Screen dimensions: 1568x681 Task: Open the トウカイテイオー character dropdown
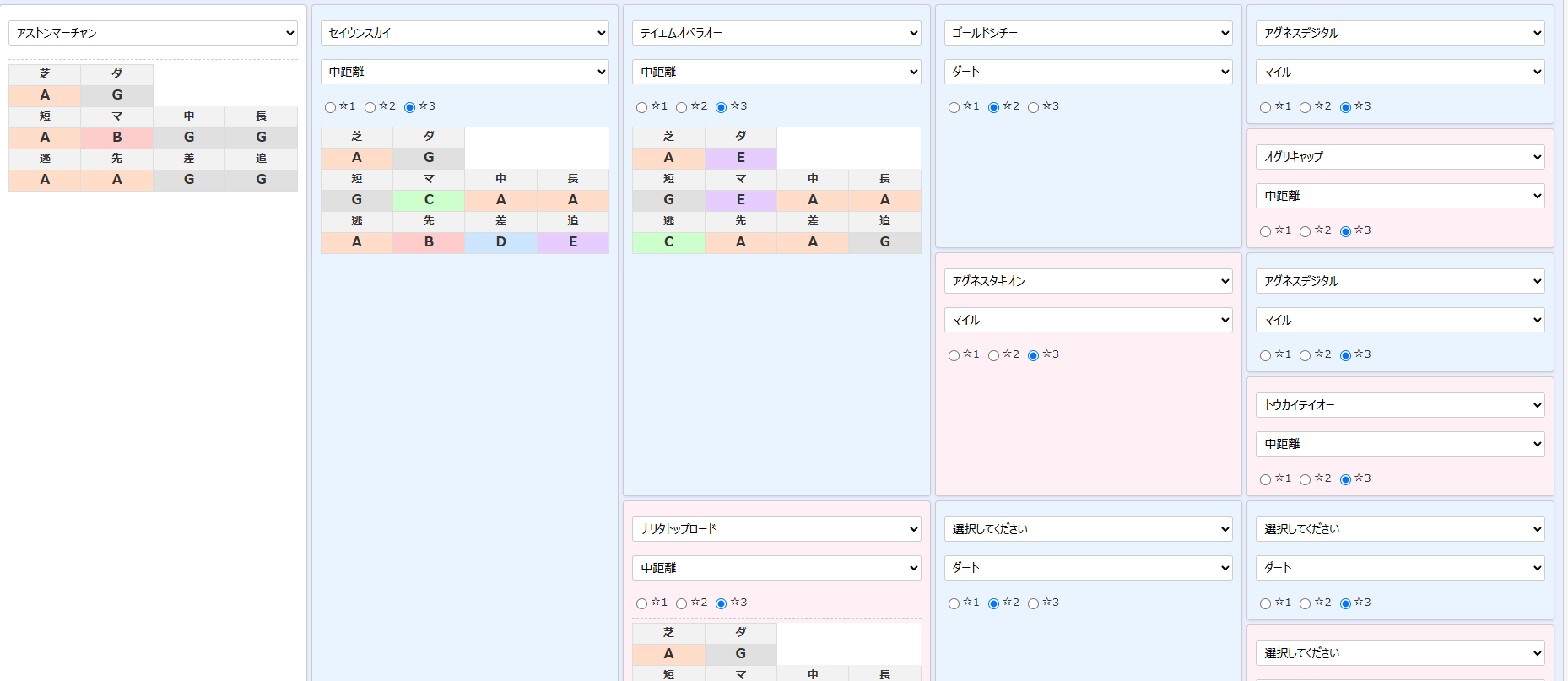point(1400,405)
